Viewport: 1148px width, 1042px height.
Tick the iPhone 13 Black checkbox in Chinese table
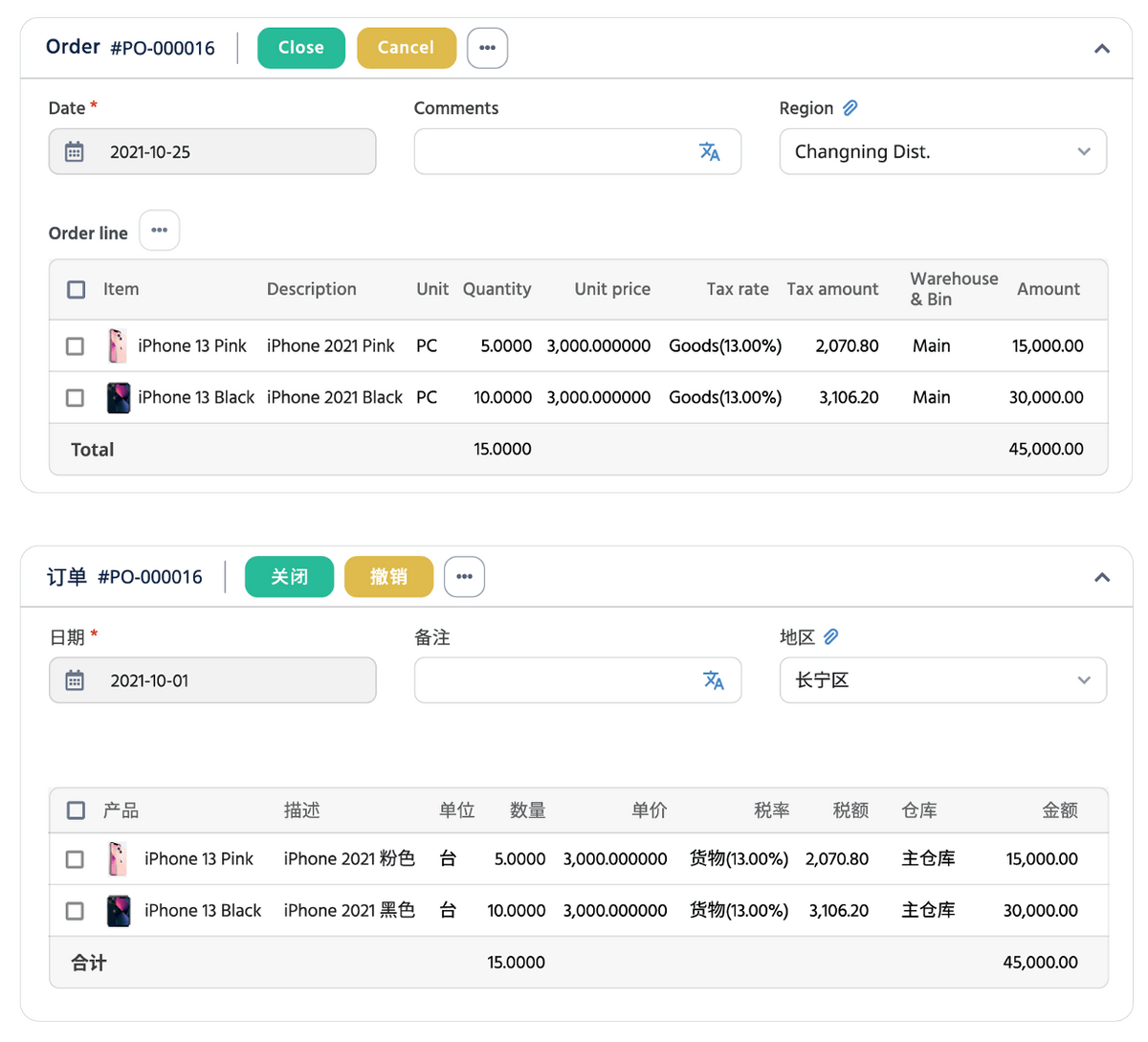pos(75,911)
